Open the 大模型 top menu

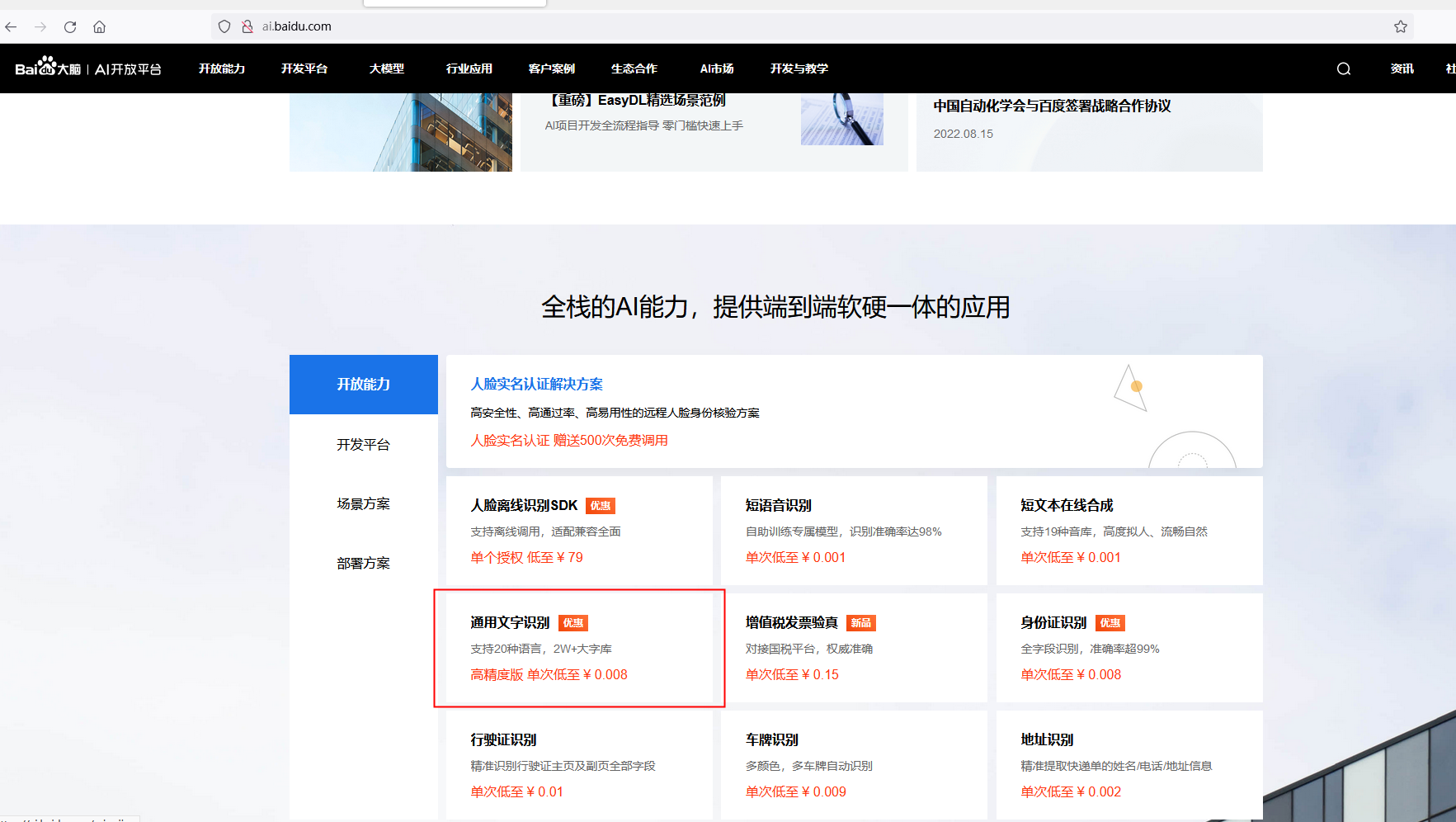point(387,68)
